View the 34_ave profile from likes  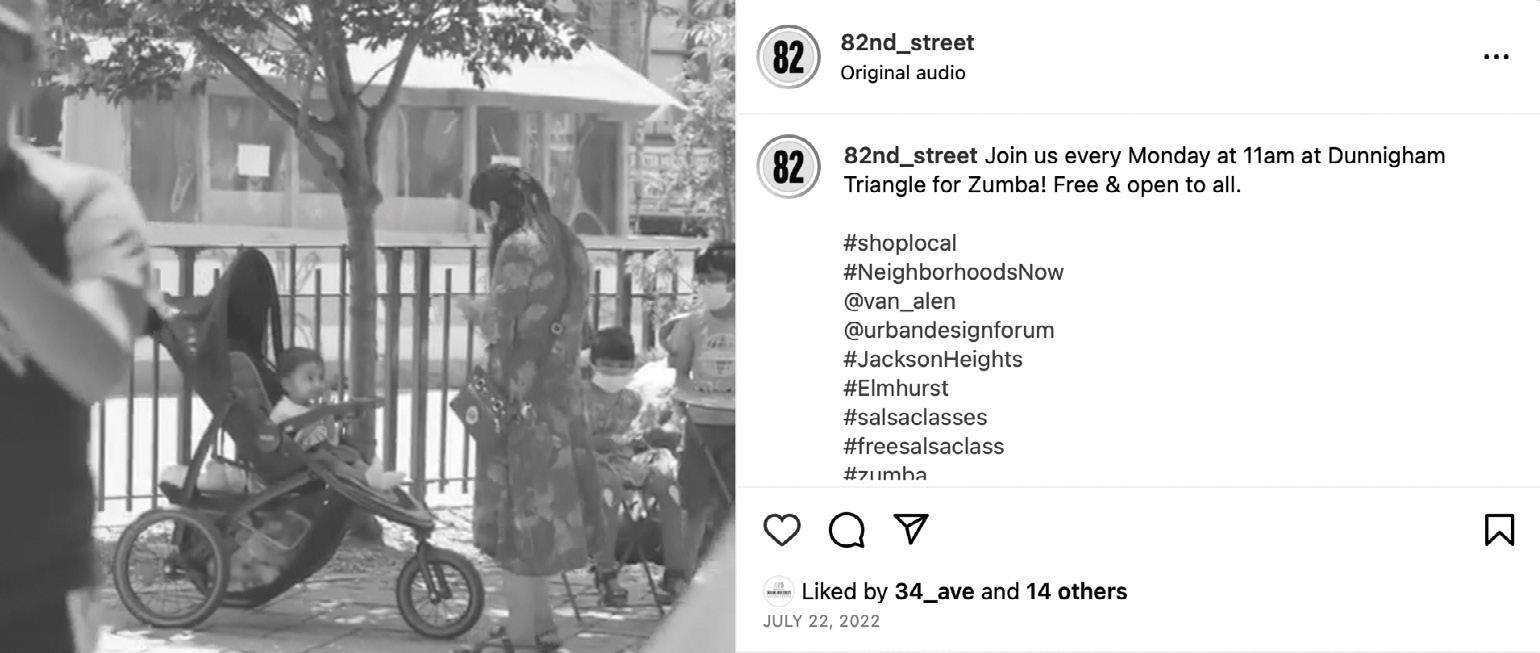tap(935, 592)
